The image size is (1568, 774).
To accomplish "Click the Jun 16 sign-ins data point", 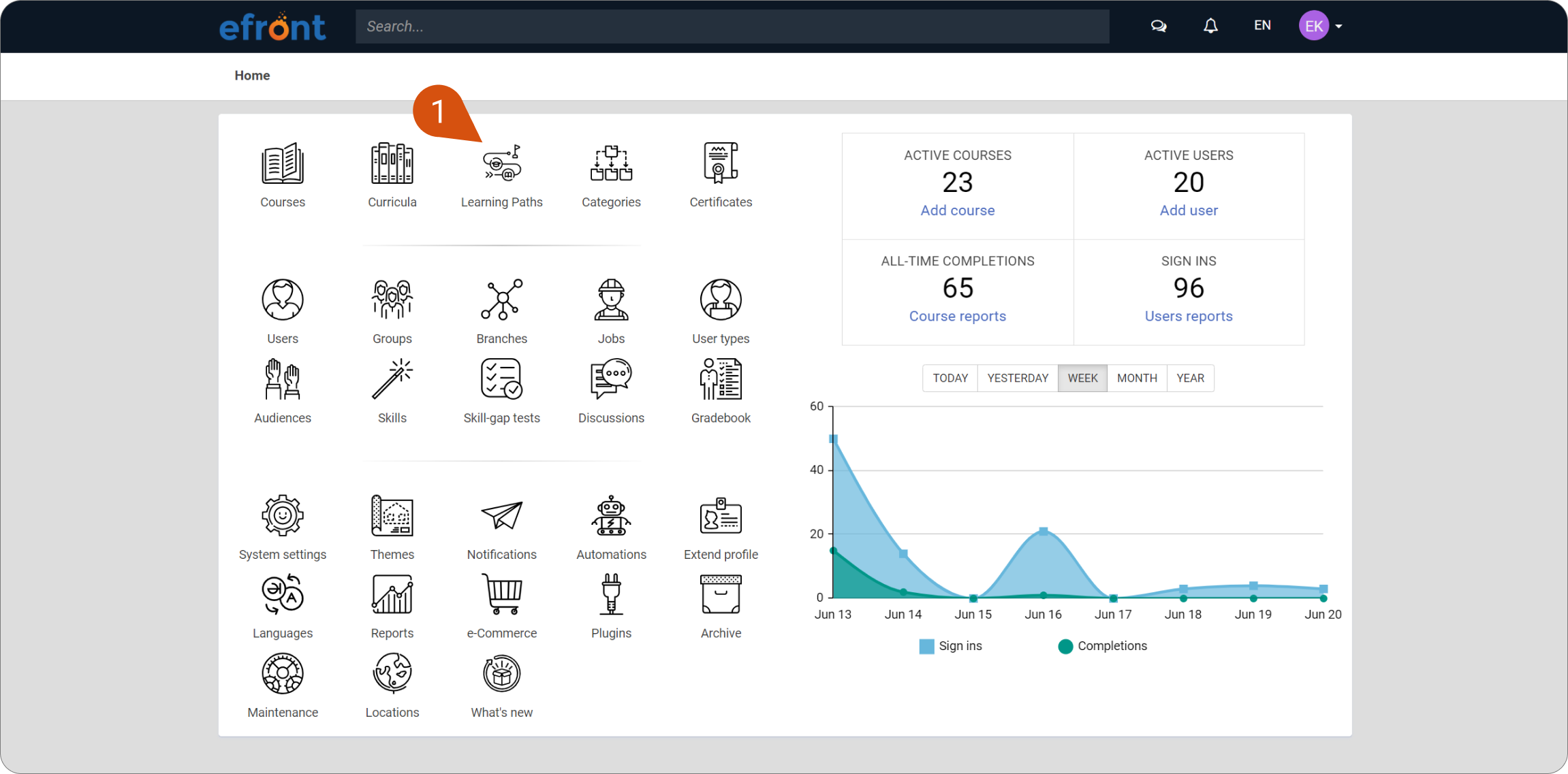I will pos(1043,531).
